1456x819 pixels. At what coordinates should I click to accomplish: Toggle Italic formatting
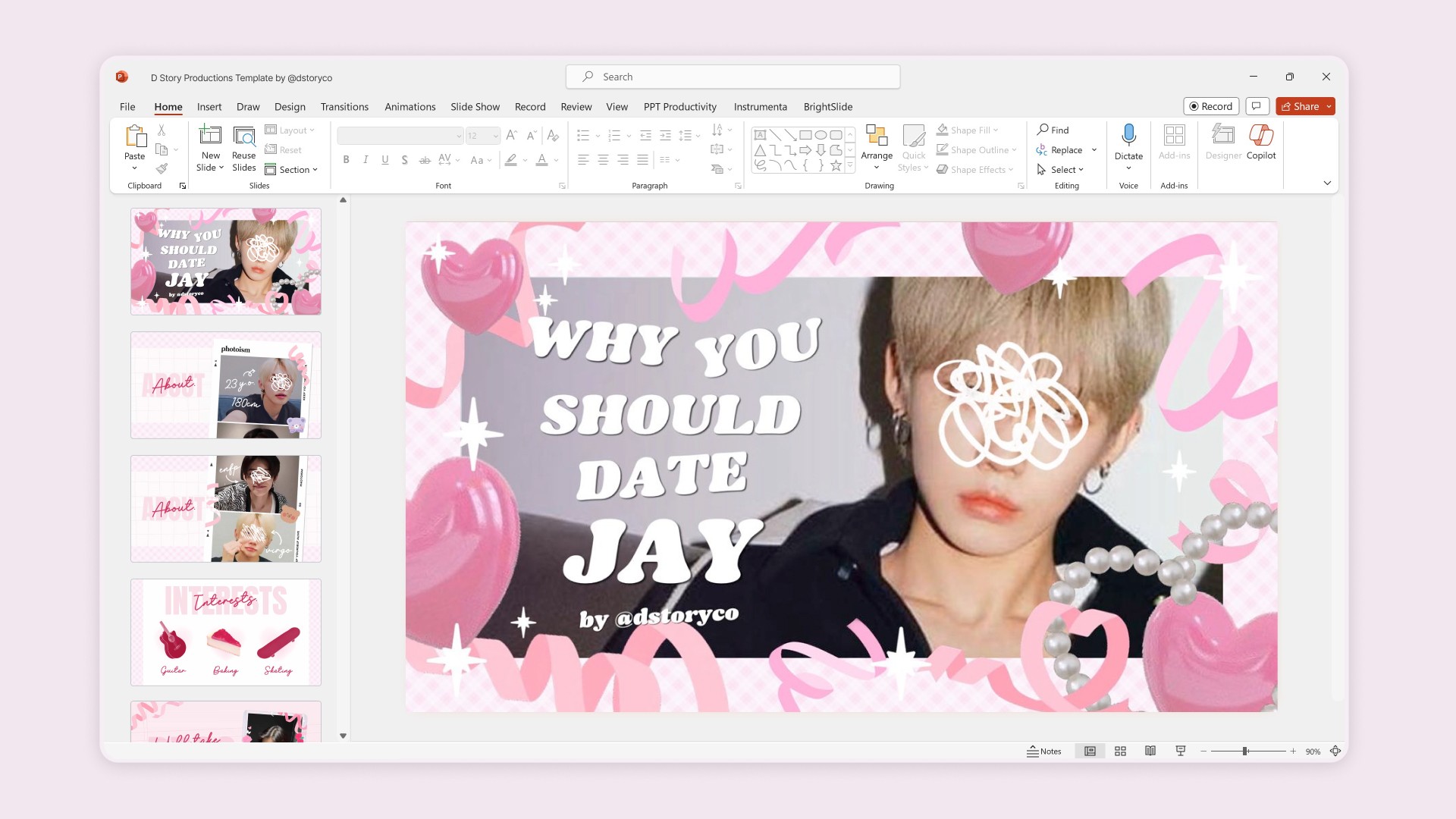(x=366, y=160)
